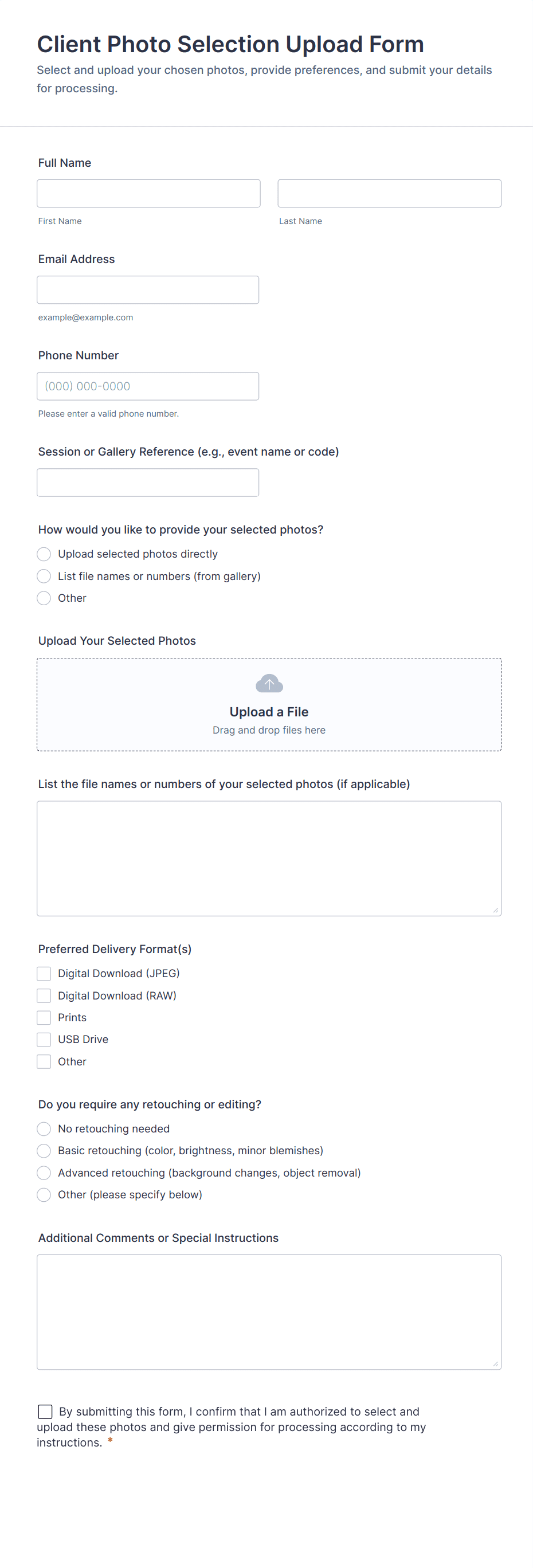533x1568 pixels.
Task: Click the cloud upload icon
Action: coord(269,684)
